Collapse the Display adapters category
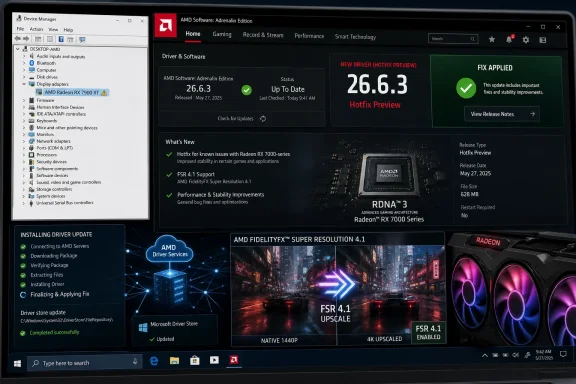The image size is (576, 384). [24, 84]
